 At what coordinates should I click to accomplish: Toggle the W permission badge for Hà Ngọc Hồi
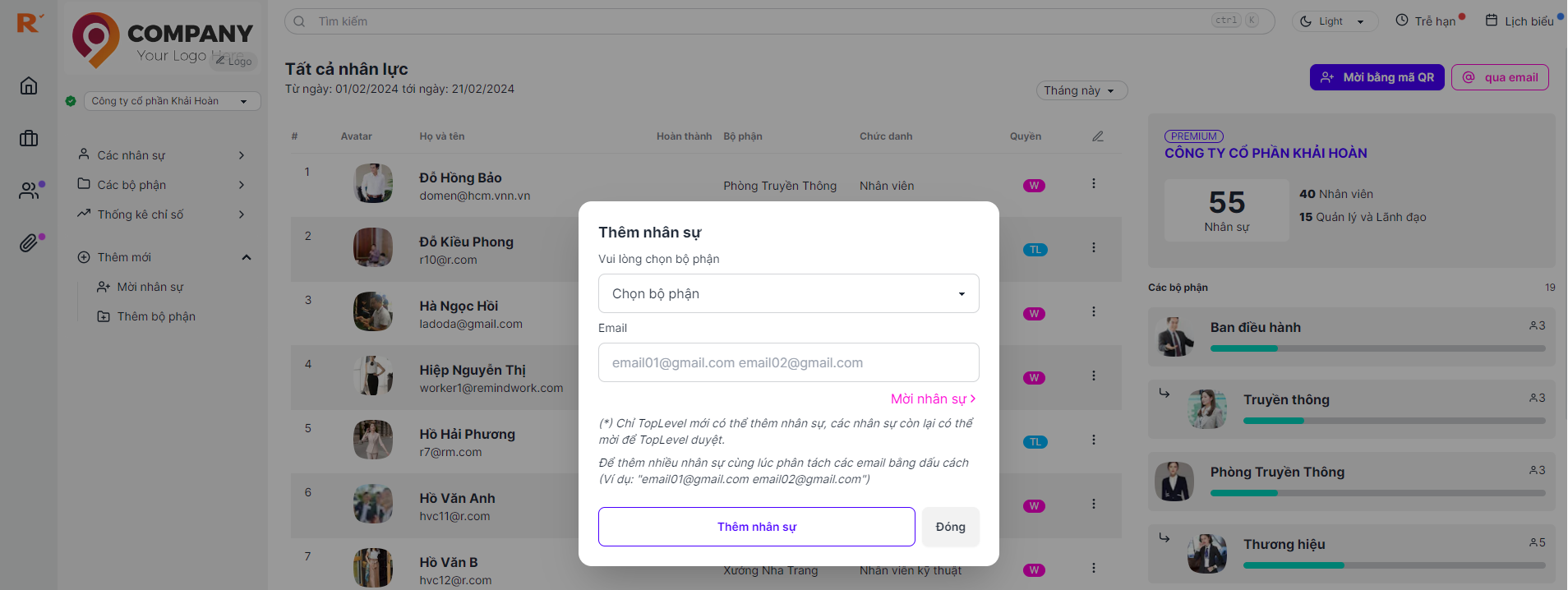click(x=1034, y=313)
